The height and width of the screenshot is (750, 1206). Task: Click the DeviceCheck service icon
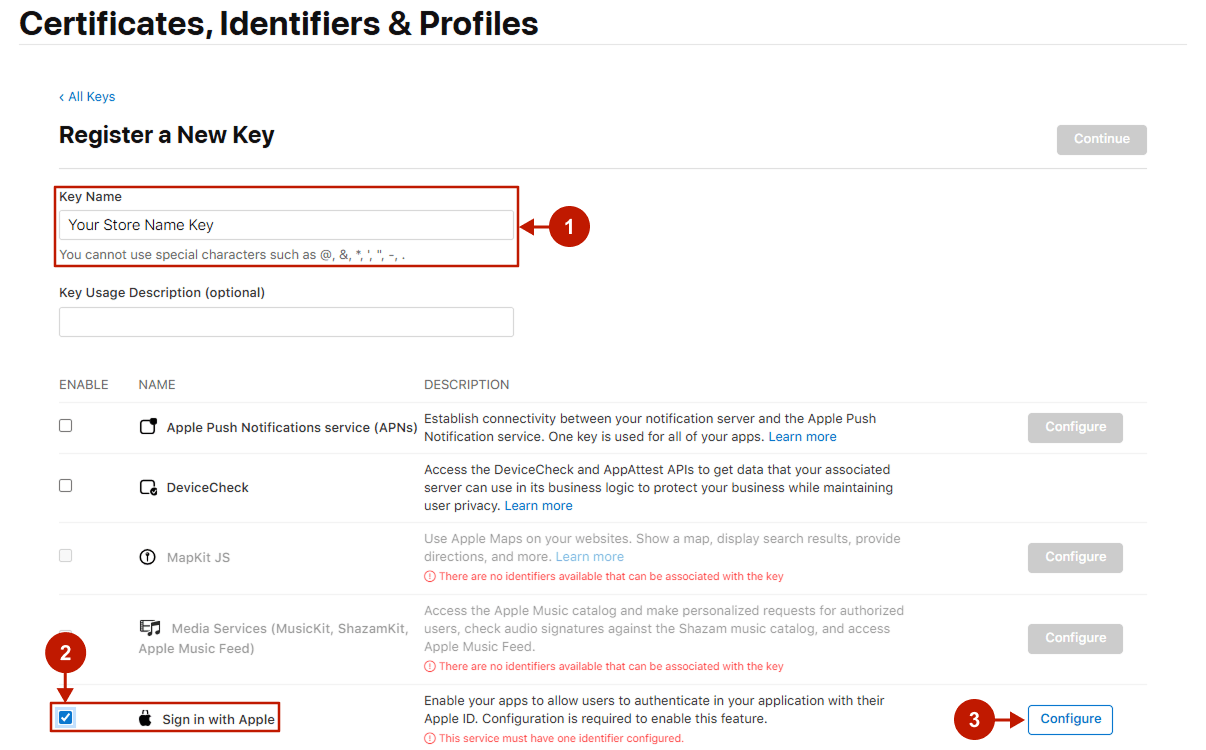click(148, 488)
